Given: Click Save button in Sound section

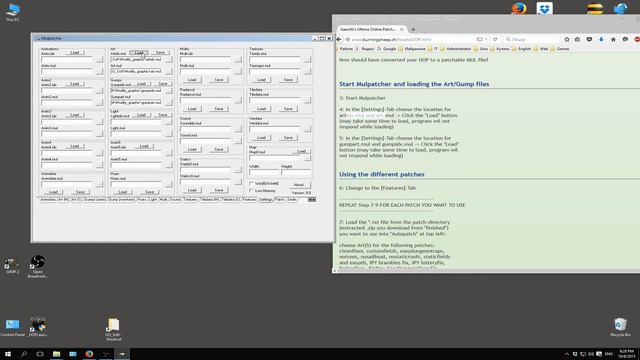Looking at the screenshot, I should tap(219, 149).
